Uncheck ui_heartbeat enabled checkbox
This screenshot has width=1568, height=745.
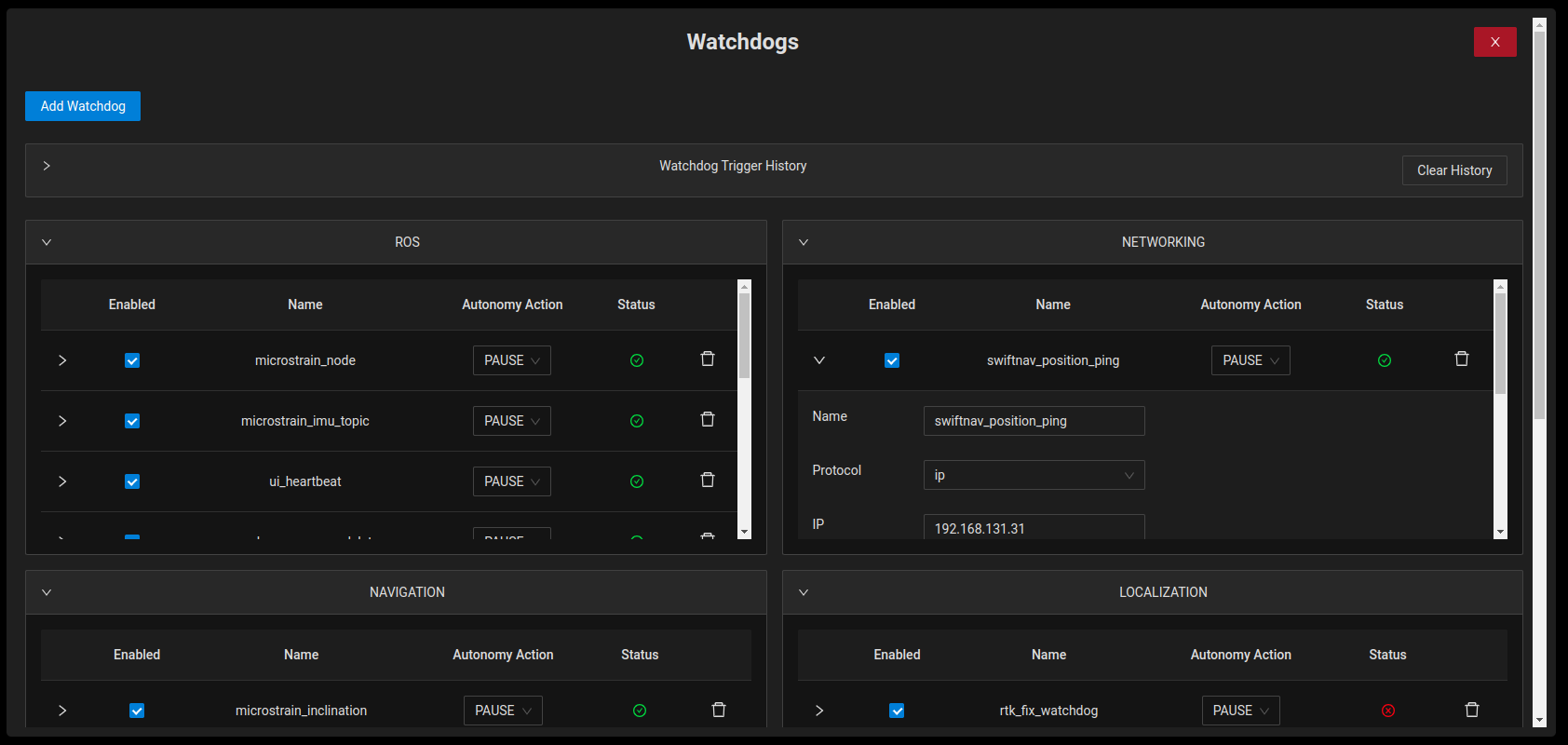(x=132, y=481)
